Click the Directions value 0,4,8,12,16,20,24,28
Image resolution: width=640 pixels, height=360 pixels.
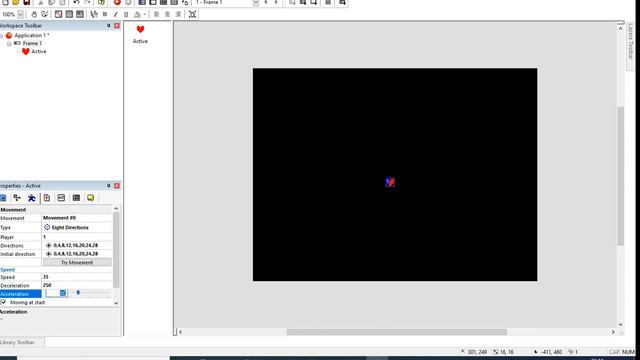[x=77, y=245]
